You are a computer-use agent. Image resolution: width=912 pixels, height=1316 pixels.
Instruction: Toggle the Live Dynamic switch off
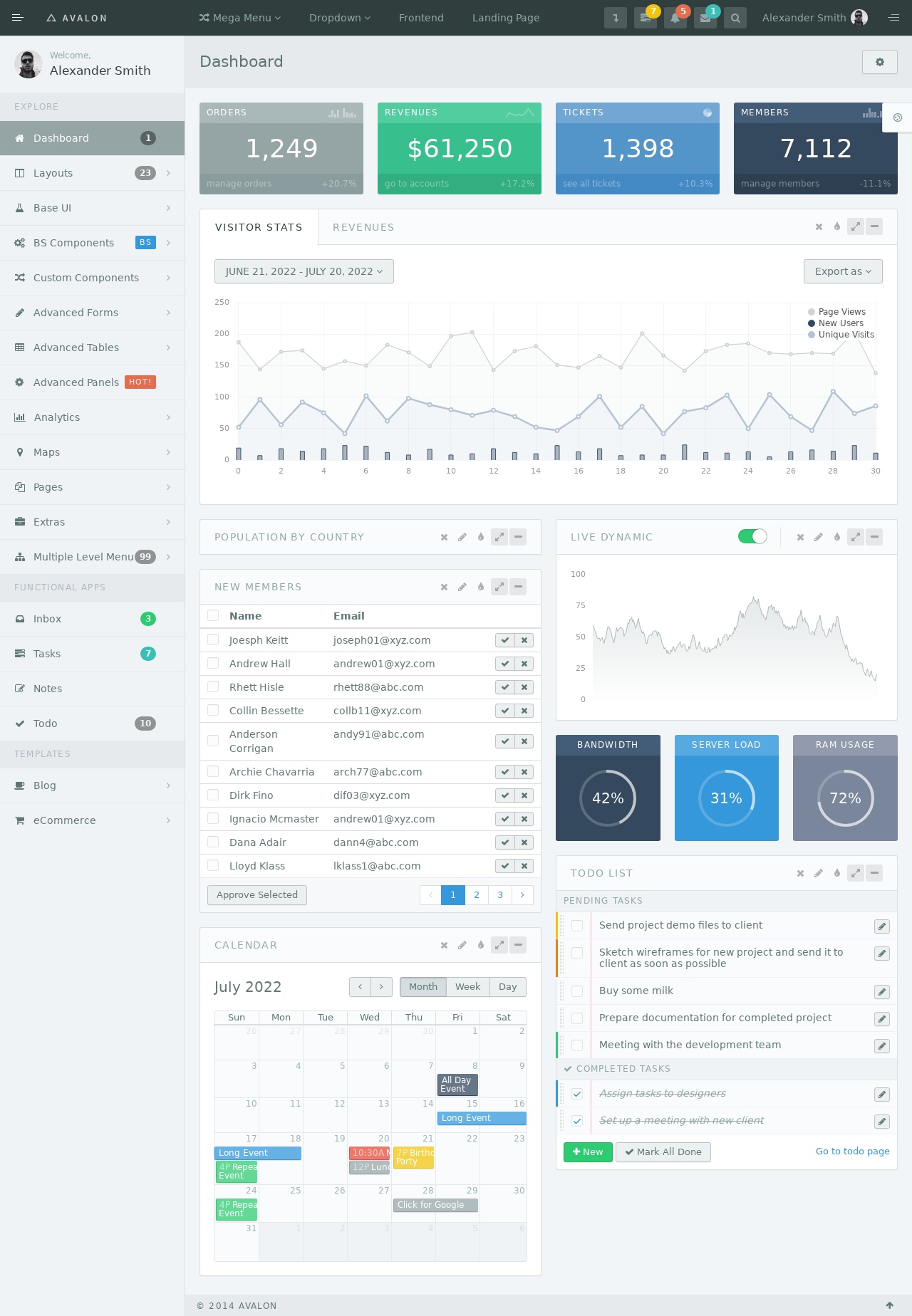[x=752, y=537]
